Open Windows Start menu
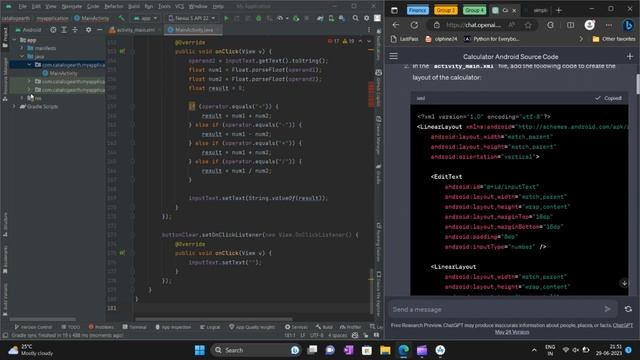The width and height of the screenshot is (640, 360). pos(200,350)
